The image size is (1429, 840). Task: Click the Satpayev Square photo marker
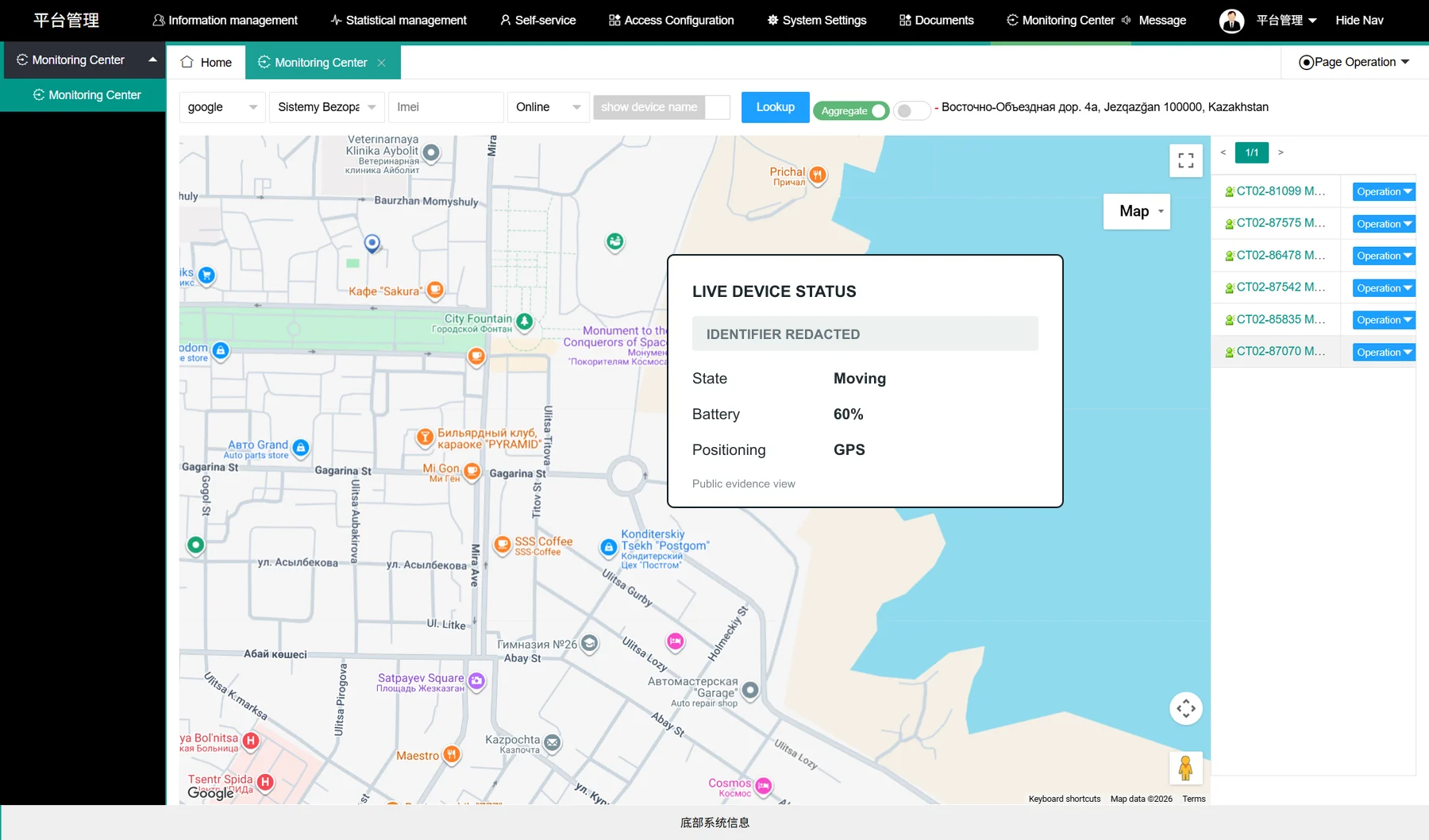coord(476,680)
